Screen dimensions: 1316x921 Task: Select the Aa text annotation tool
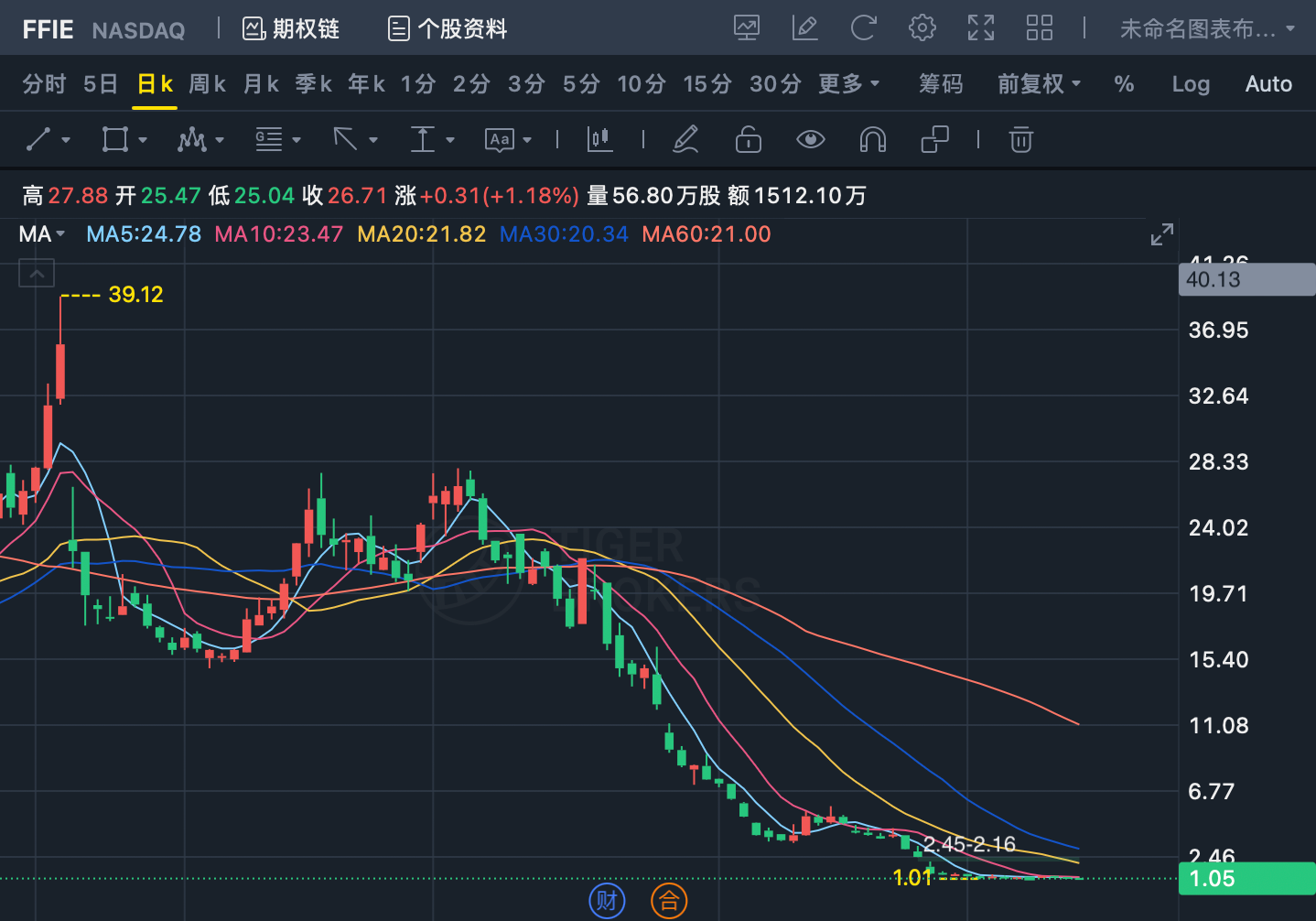(x=500, y=140)
